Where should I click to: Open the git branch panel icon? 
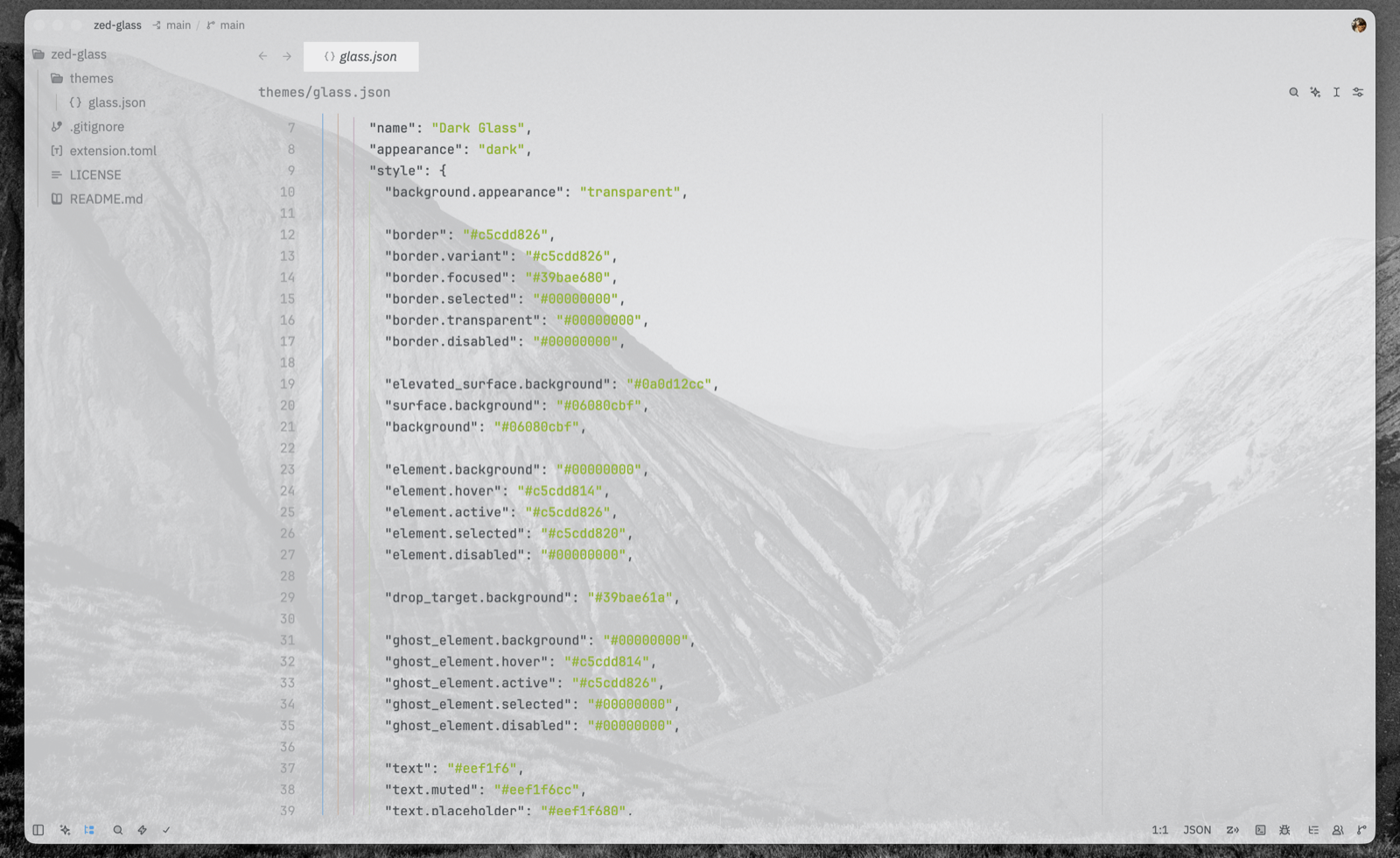tap(1361, 830)
